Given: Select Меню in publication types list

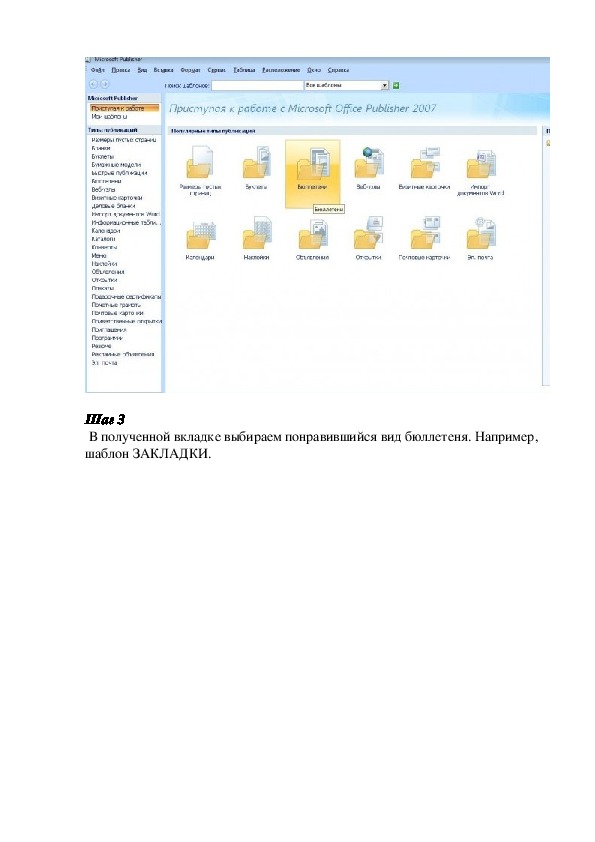Looking at the screenshot, I should (99, 256).
